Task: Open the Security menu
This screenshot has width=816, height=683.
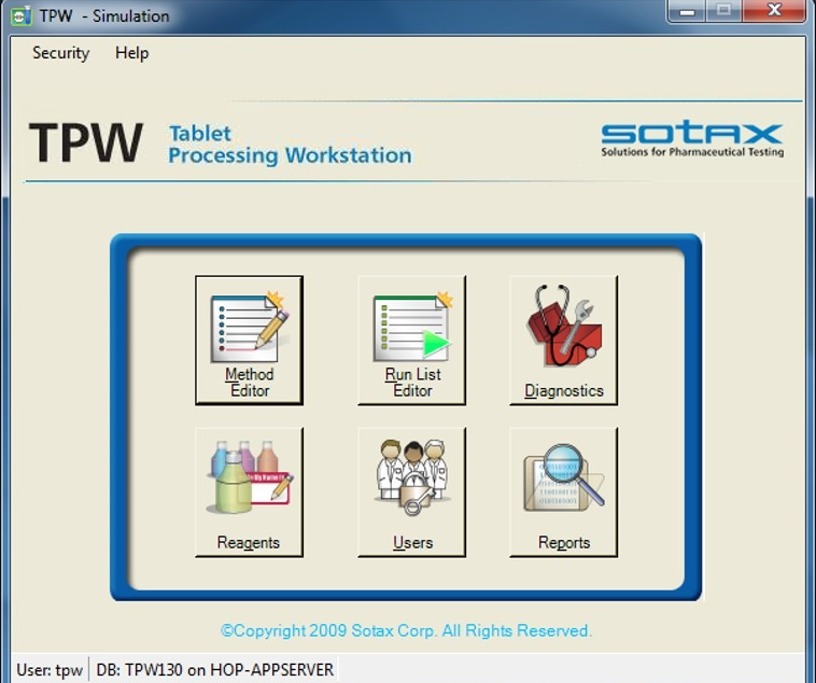Action: (61, 53)
